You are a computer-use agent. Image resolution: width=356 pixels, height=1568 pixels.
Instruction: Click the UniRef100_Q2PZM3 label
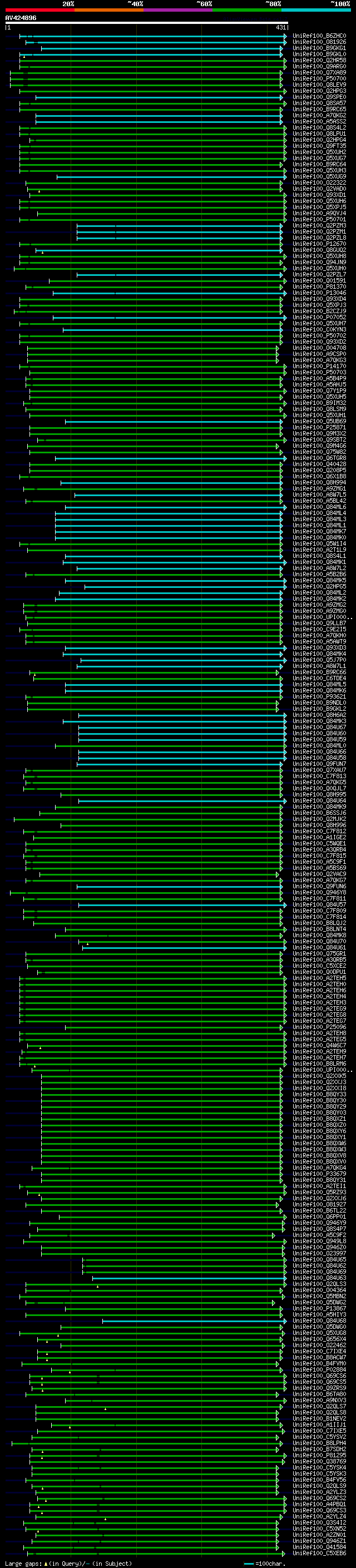click(319, 225)
